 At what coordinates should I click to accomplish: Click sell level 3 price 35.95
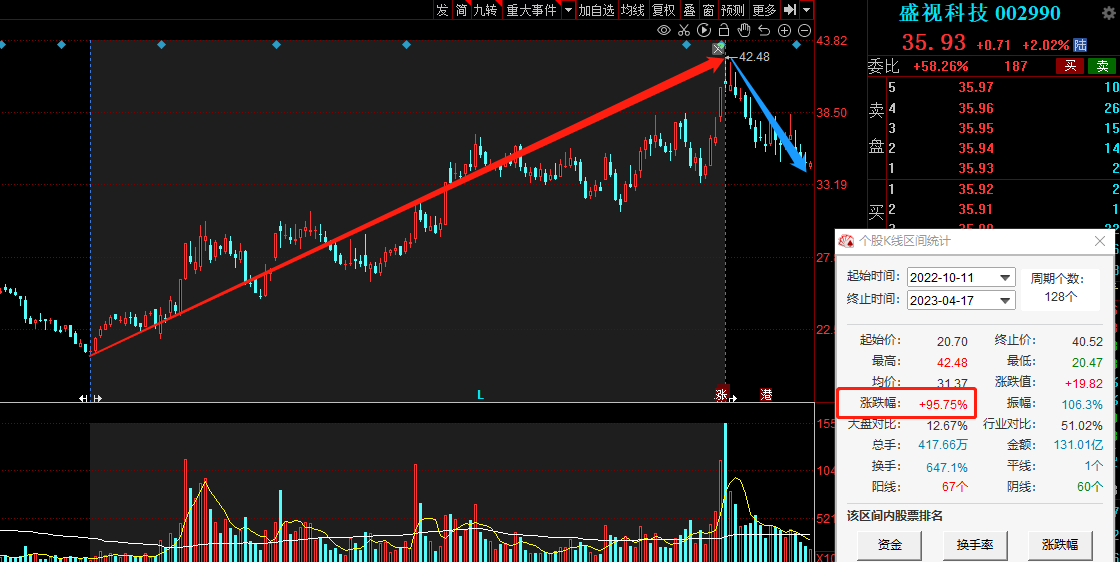[x=976, y=128]
